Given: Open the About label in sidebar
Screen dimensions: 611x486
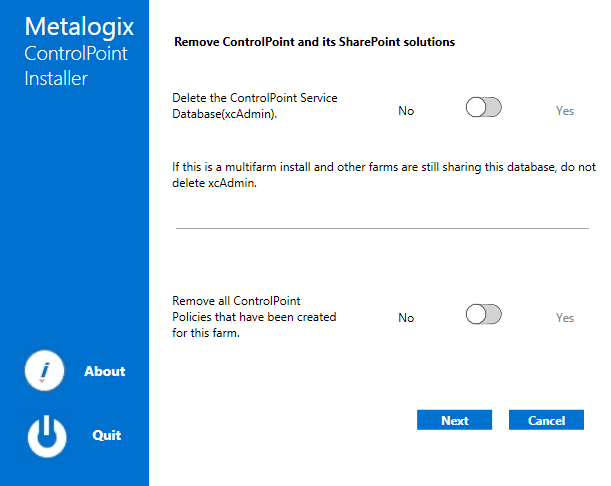Looking at the screenshot, I should 104,372.
